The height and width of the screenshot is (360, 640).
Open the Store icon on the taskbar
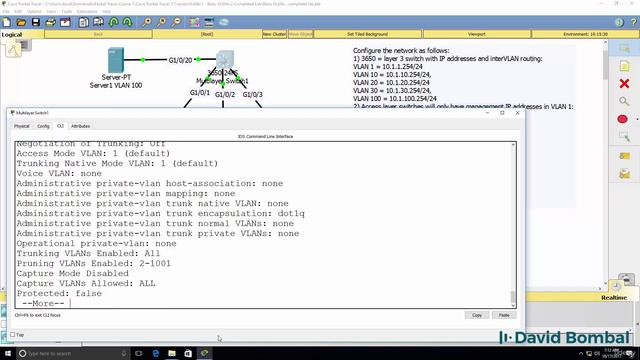coord(188,353)
